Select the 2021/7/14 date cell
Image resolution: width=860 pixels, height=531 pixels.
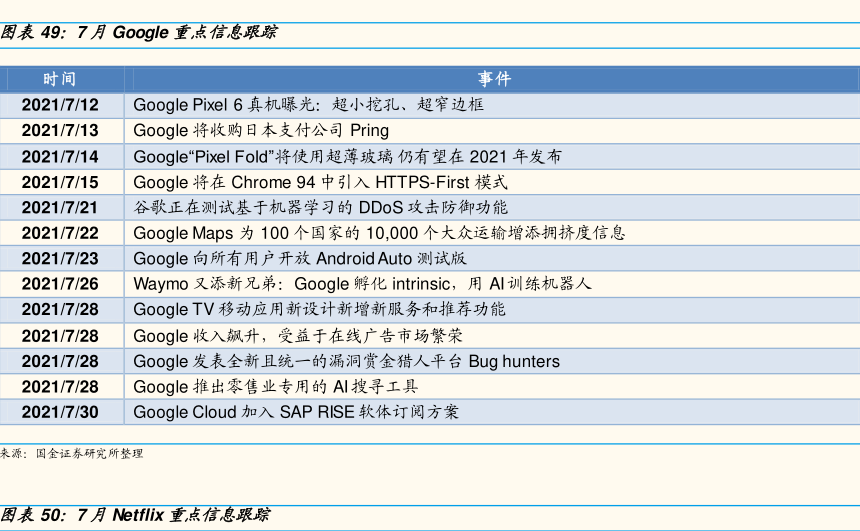[60, 156]
